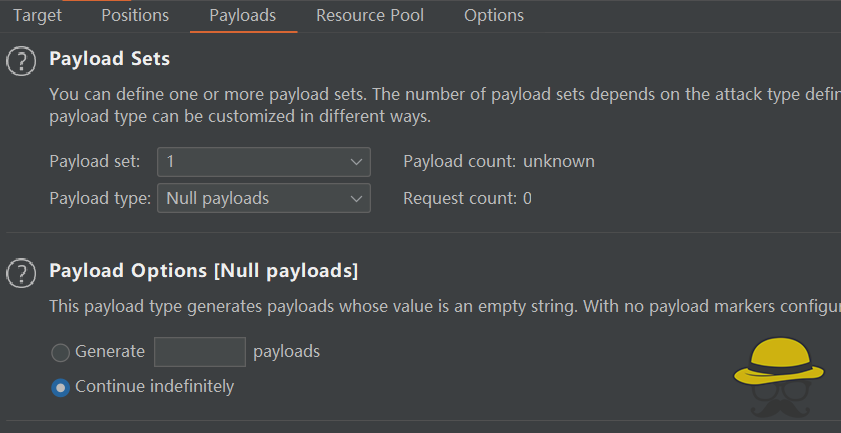Open the Payload type Null payloads dropdown

[x=263, y=199]
